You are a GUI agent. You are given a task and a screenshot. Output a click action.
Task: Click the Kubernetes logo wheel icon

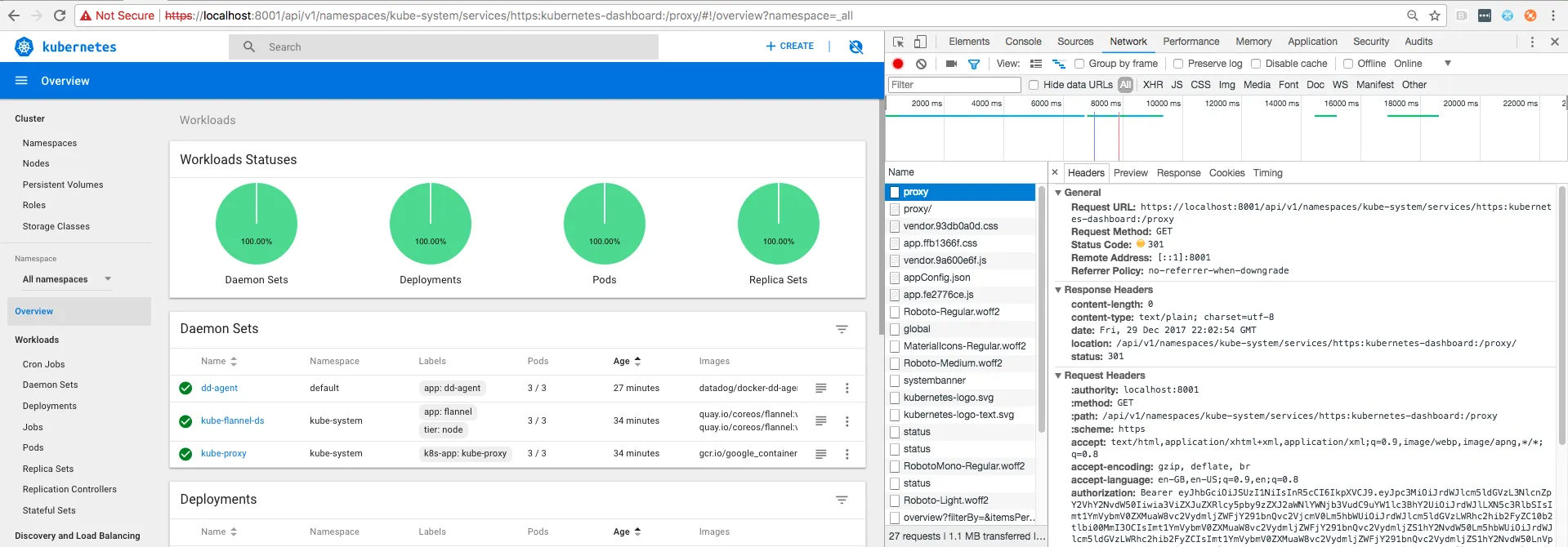coord(25,47)
